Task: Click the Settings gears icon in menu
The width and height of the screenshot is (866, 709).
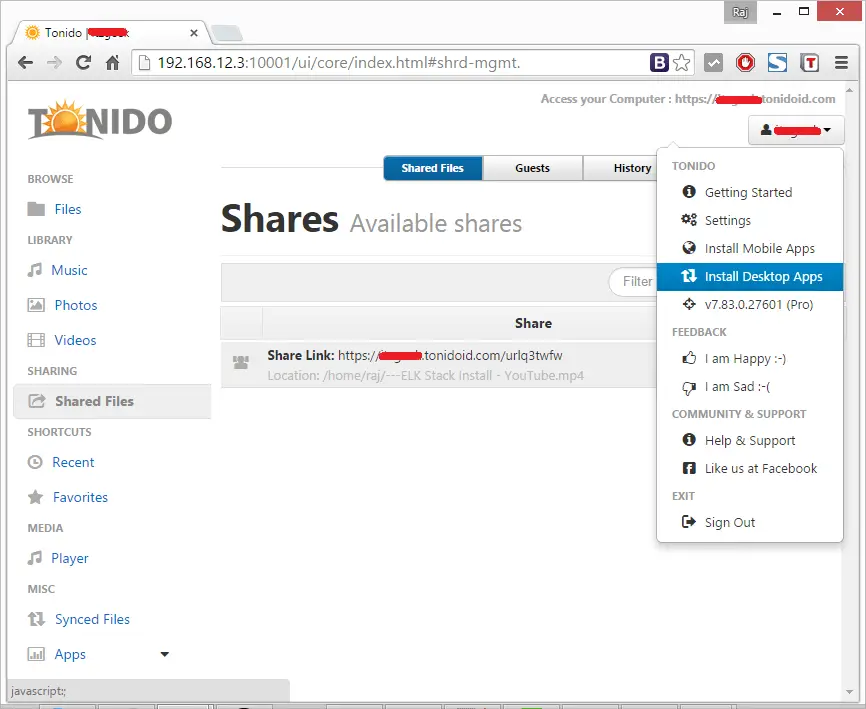Action: 689,220
